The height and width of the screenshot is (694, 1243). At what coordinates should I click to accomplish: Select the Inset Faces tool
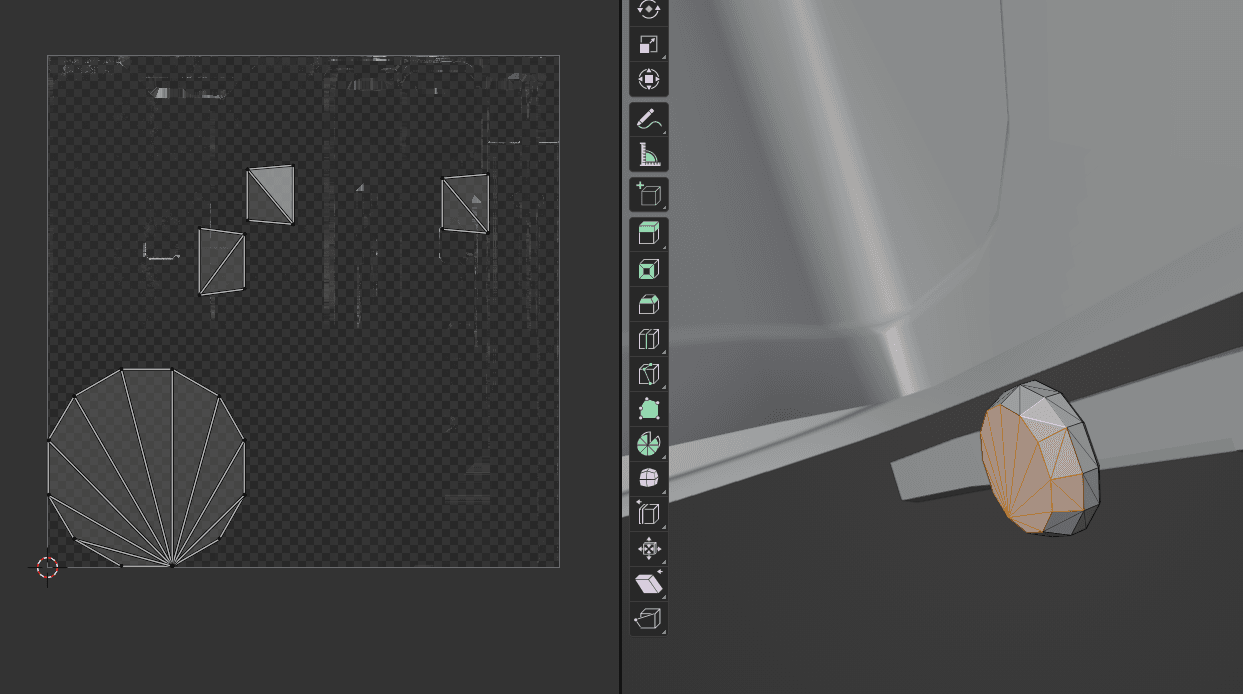(649, 270)
